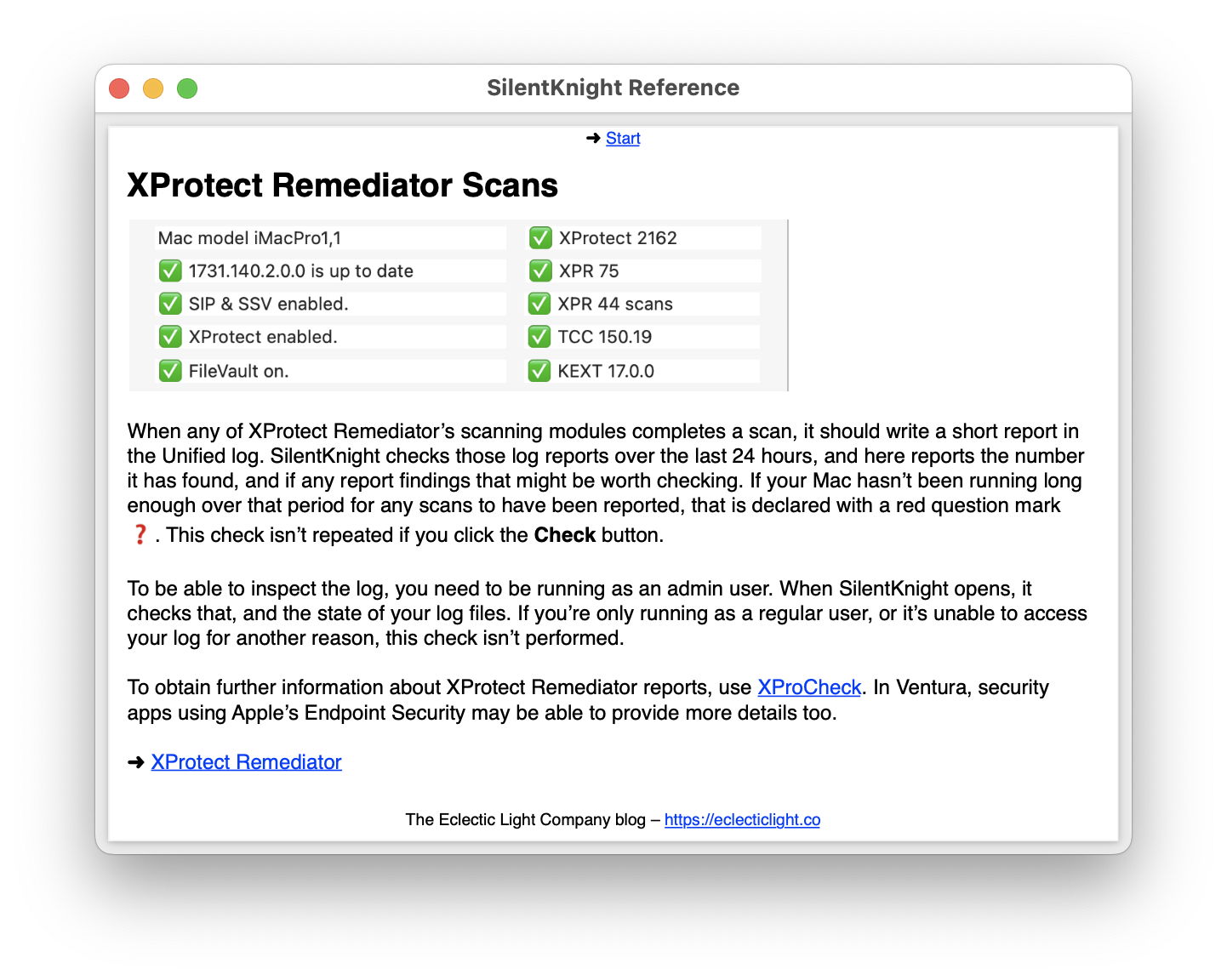
Task: Click the XProtect Remediator Scans heading
Action: (x=342, y=185)
